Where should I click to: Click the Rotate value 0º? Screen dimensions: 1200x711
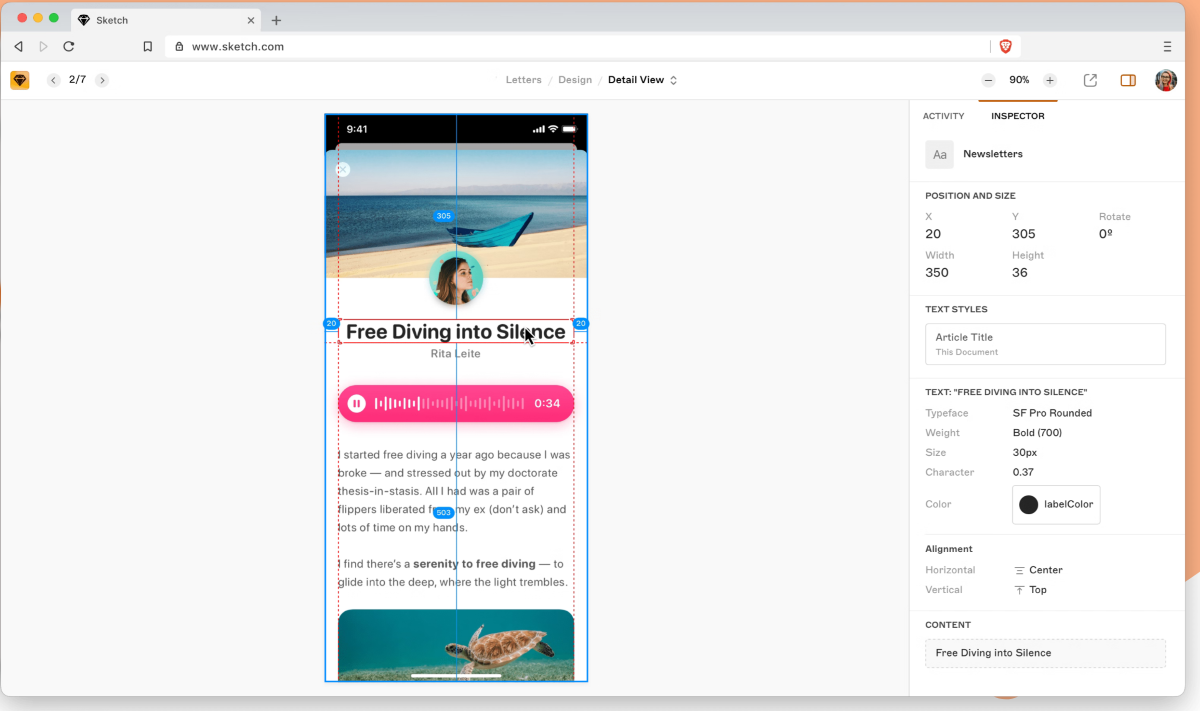click(x=1105, y=234)
